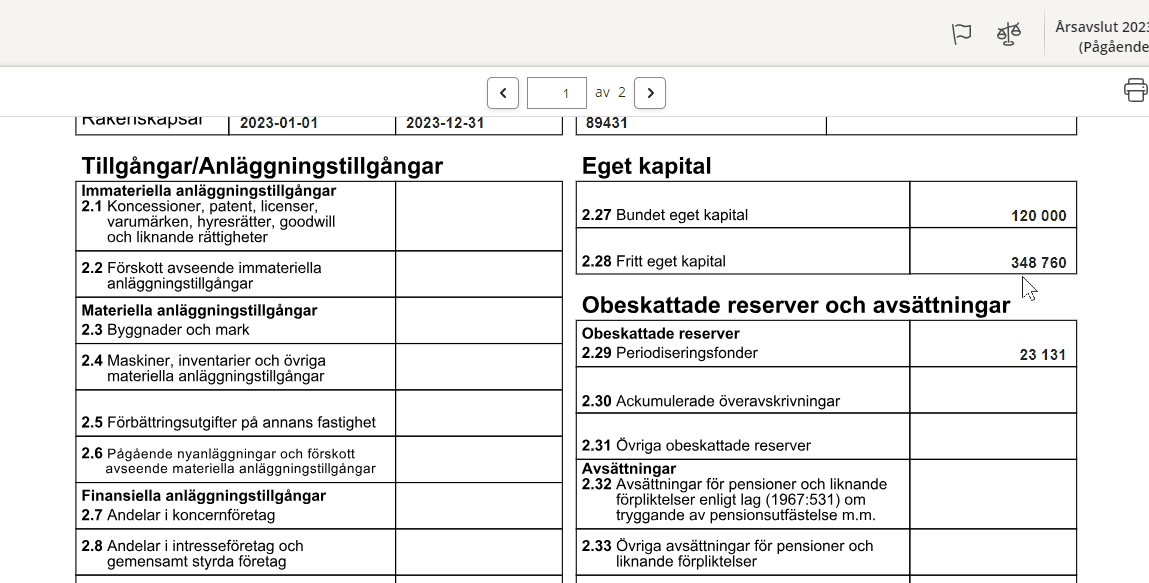This screenshot has width=1149, height=583.
Task: Click the value cell for 2.7 Andelar i koncernföretag
Action: [x=478, y=506]
